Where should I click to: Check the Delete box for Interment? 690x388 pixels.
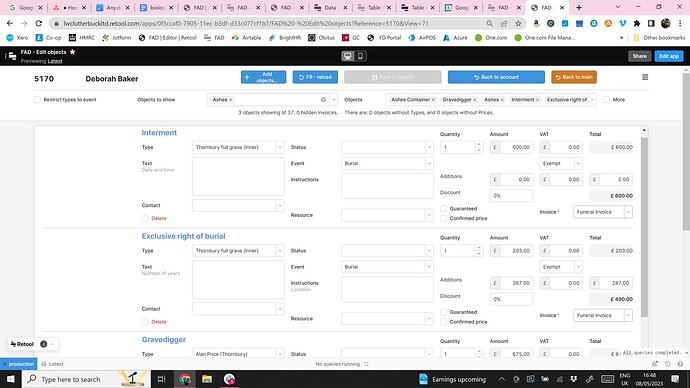(x=145, y=218)
